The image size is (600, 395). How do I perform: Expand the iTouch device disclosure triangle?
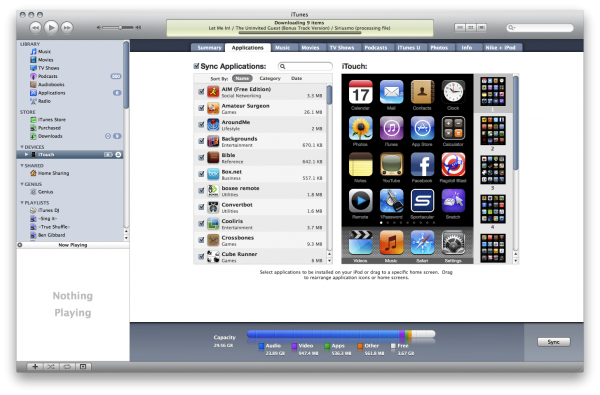(x=26, y=155)
